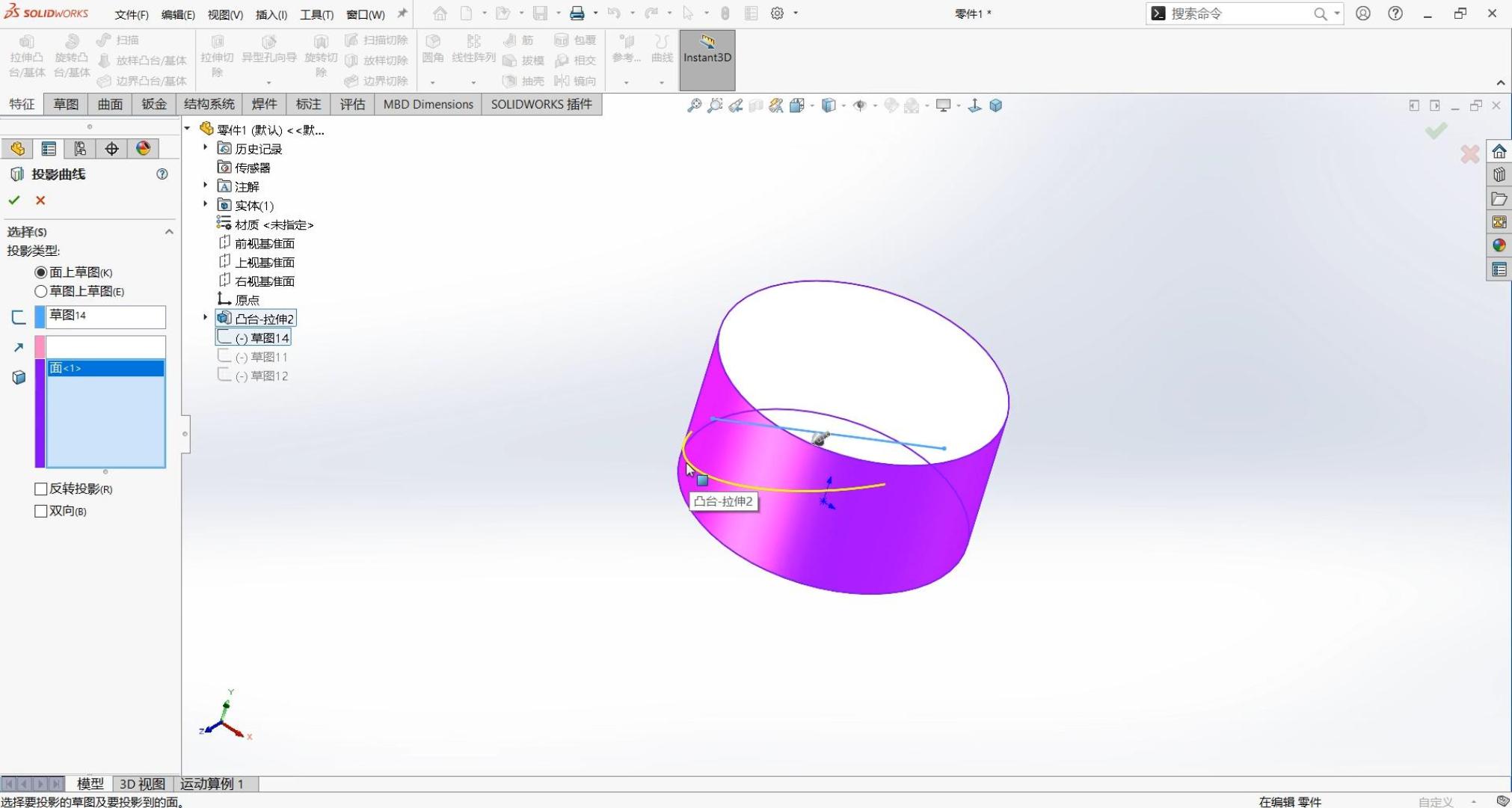1512x808 pixels.
Task: Open the ConfigurationManager tab icon
Action: tap(80, 149)
